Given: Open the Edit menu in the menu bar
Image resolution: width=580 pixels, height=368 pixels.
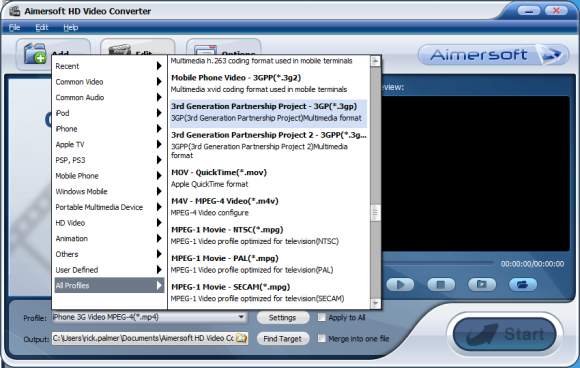Looking at the screenshot, I should click(42, 27).
